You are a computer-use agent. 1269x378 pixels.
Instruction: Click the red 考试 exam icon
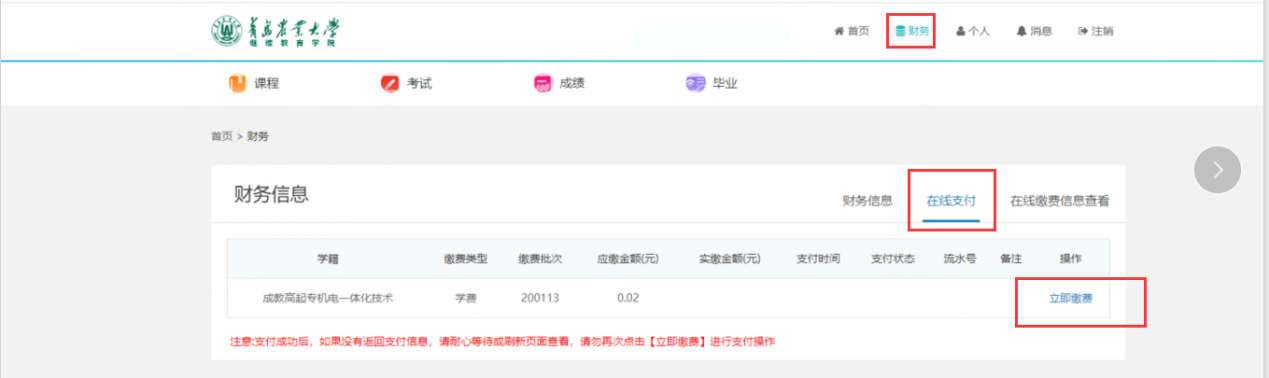pyautogui.click(x=389, y=84)
